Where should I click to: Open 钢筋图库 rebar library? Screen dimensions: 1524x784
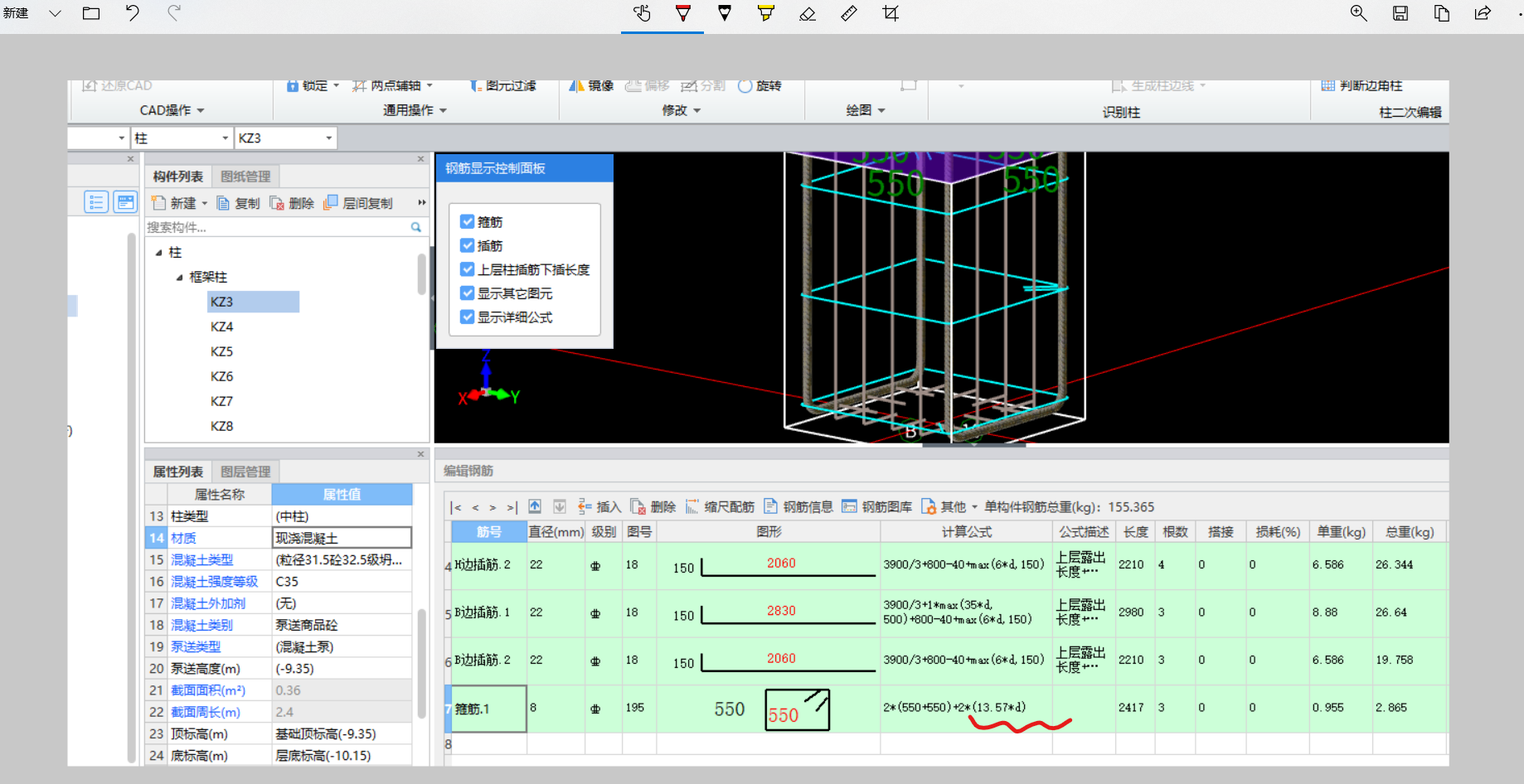876,506
